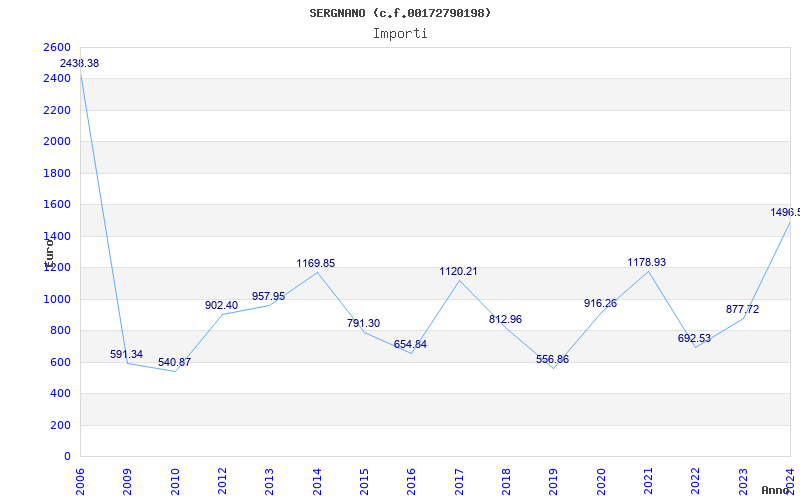The image size is (800, 500).
Task: Select the x-axis year 2022
Action: click(x=695, y=481)
